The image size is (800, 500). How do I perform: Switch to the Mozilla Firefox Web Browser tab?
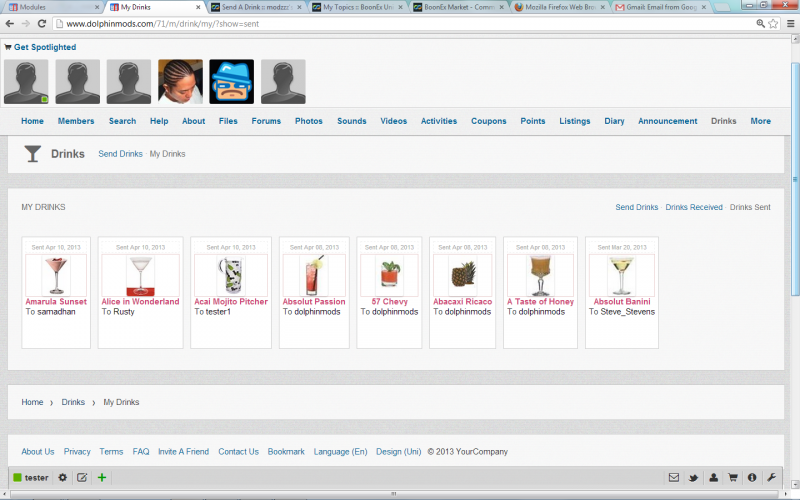coord(560,7)
